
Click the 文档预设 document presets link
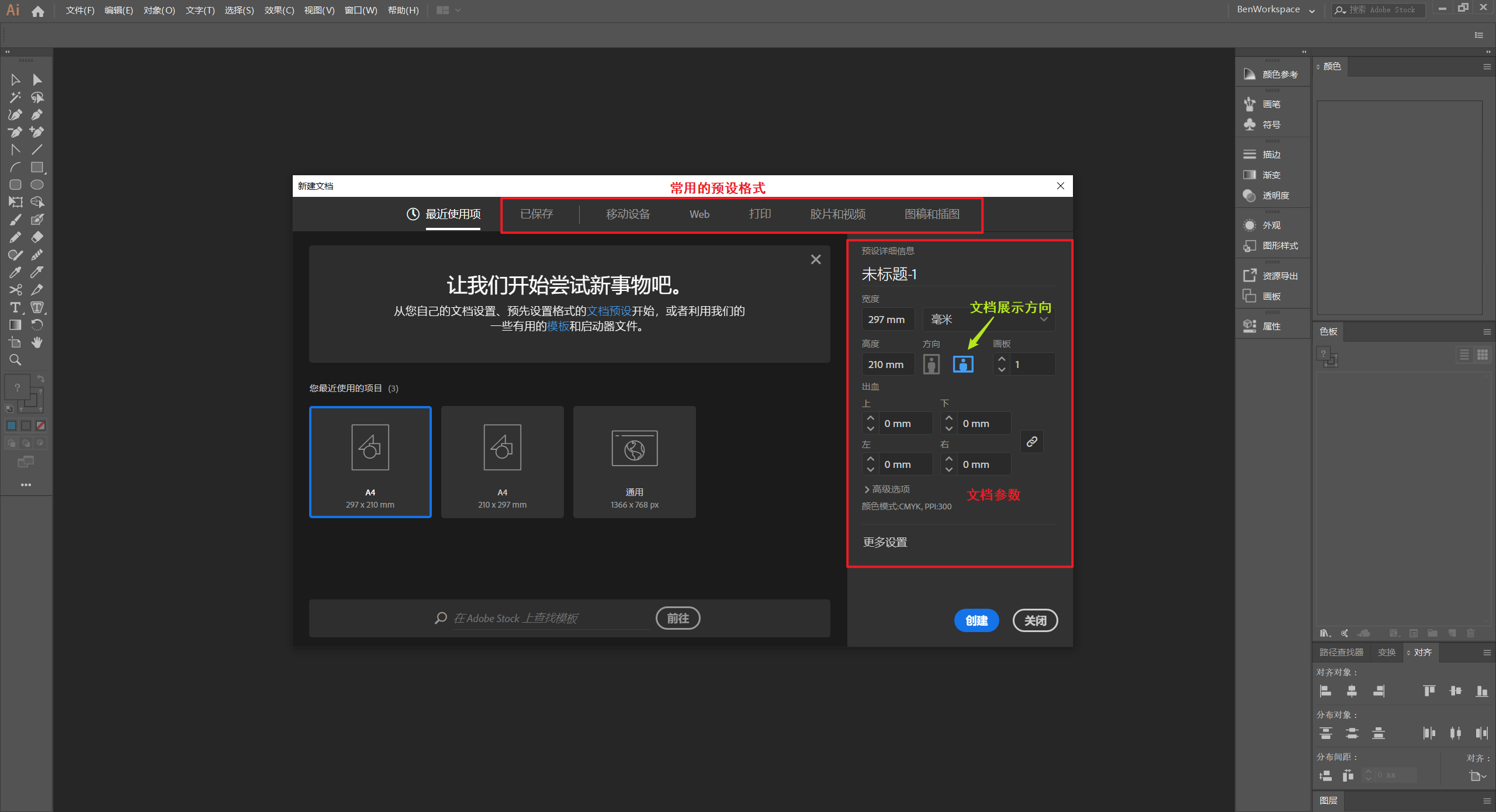pos(609,311)
